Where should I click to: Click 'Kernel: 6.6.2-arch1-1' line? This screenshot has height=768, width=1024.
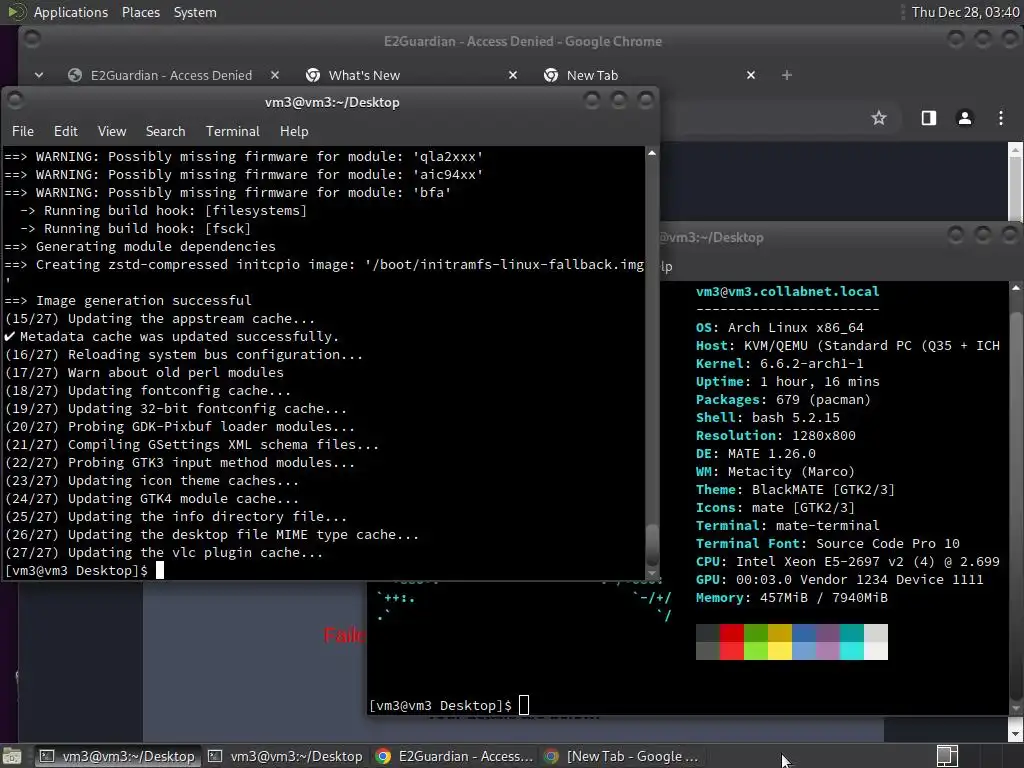780,363
